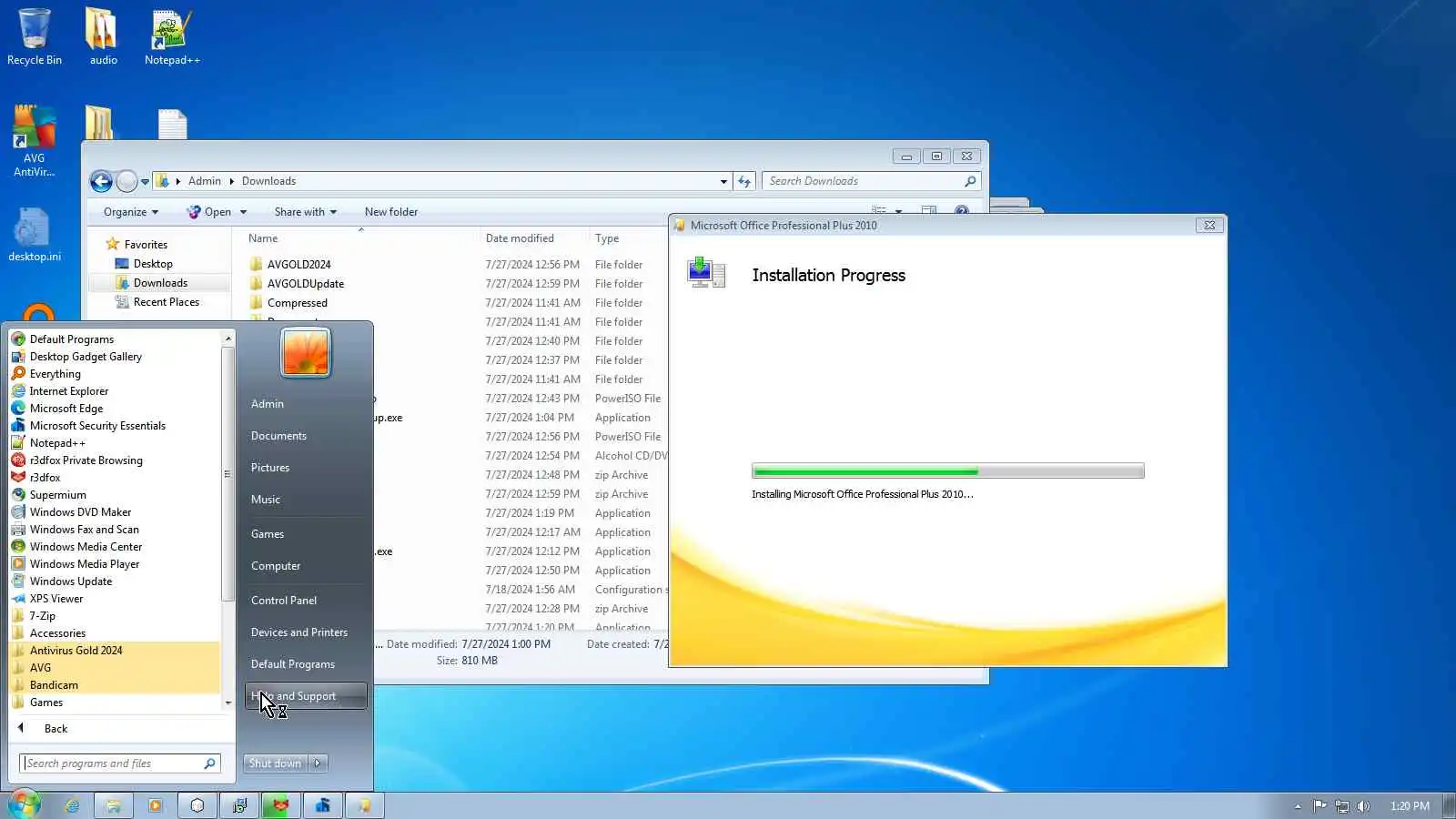Open the network tray icon

click(x=1341, y=805)
